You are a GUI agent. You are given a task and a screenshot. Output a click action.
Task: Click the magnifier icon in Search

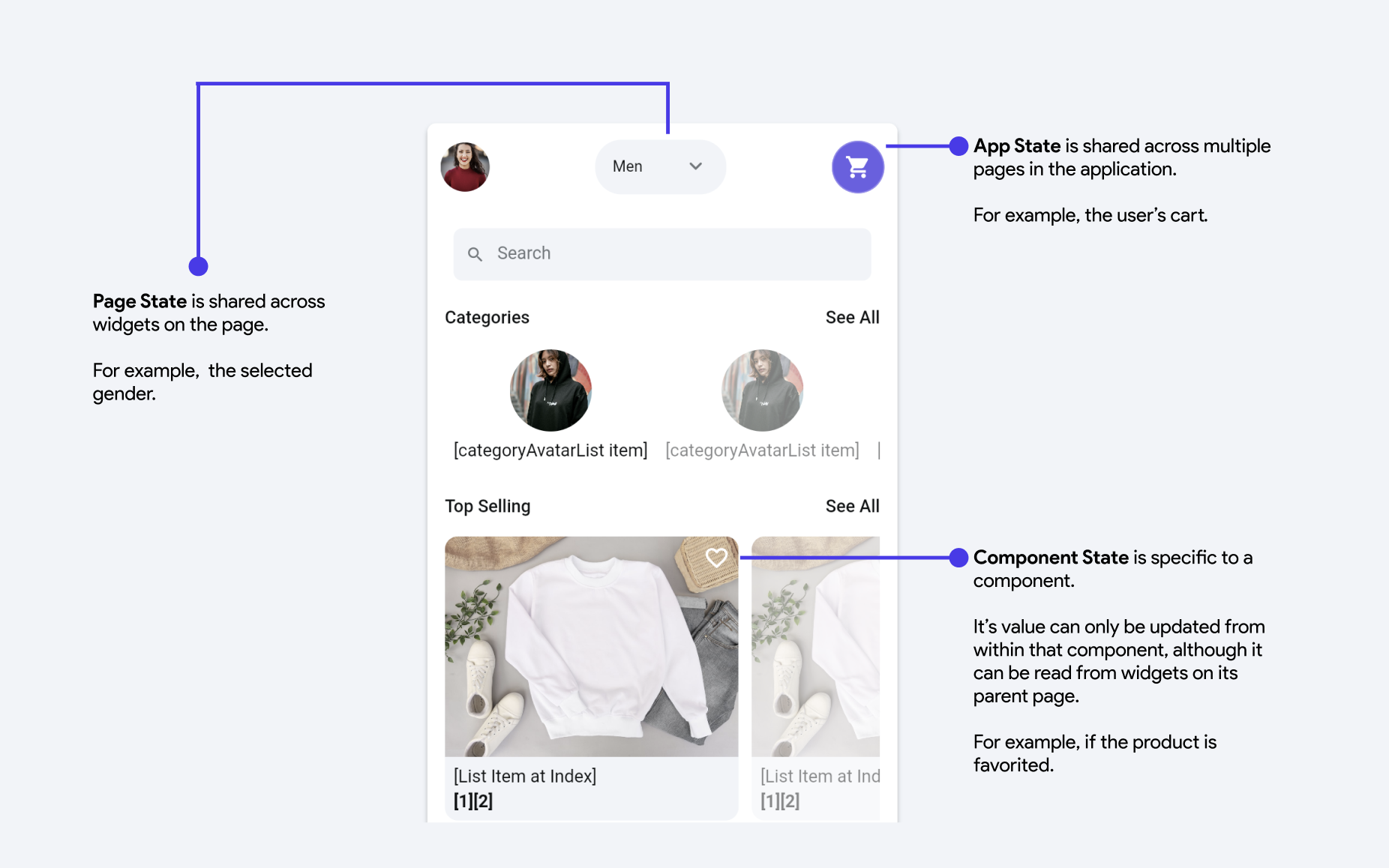(x=475, y=254)
